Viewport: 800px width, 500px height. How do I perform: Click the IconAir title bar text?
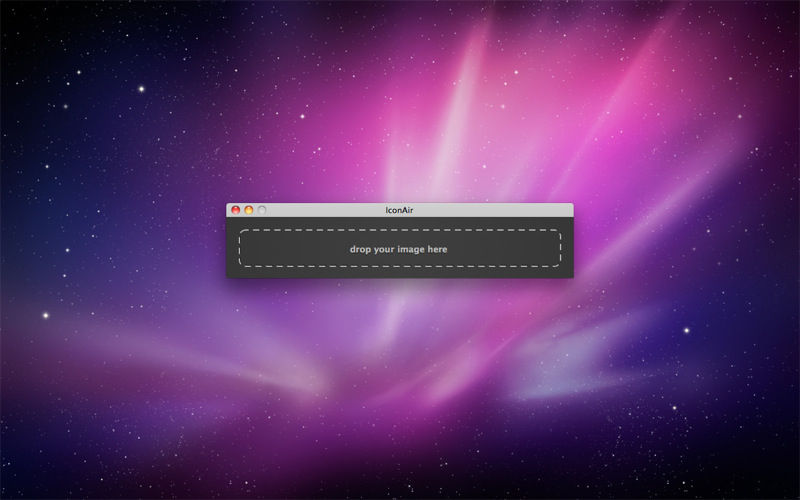click(x=399, y=210)
